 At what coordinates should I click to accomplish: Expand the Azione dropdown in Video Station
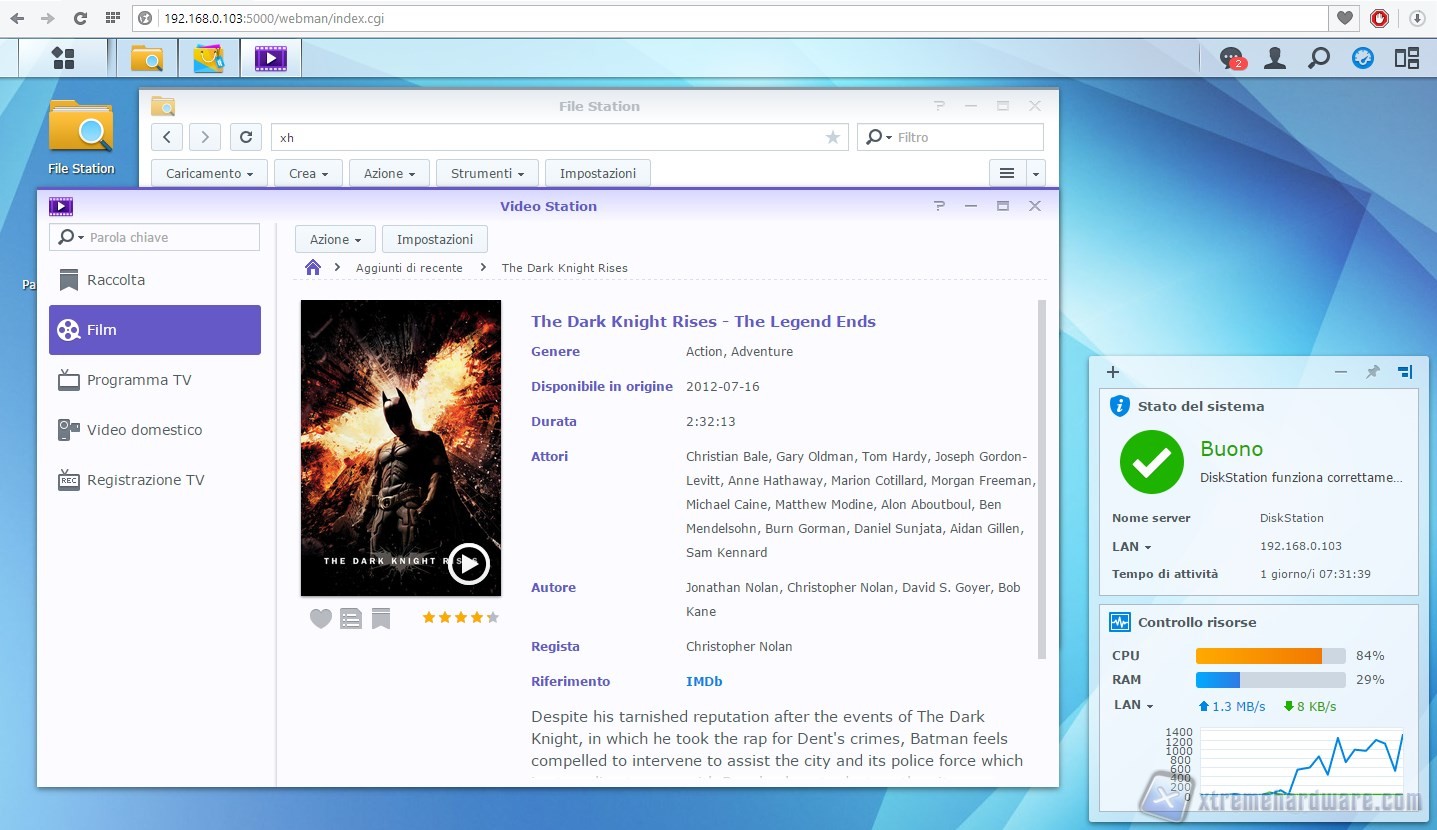coord(335,240)
